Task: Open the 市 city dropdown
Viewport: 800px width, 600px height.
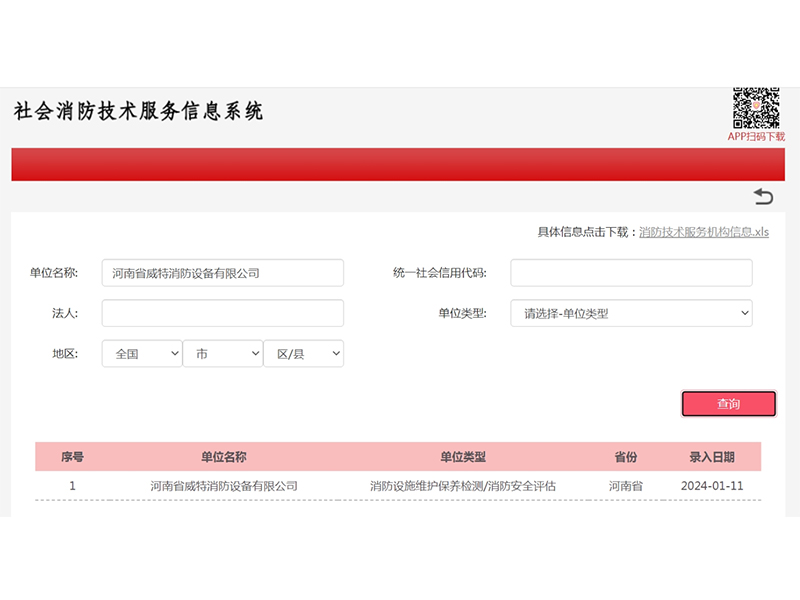Action: click(223, 354)
